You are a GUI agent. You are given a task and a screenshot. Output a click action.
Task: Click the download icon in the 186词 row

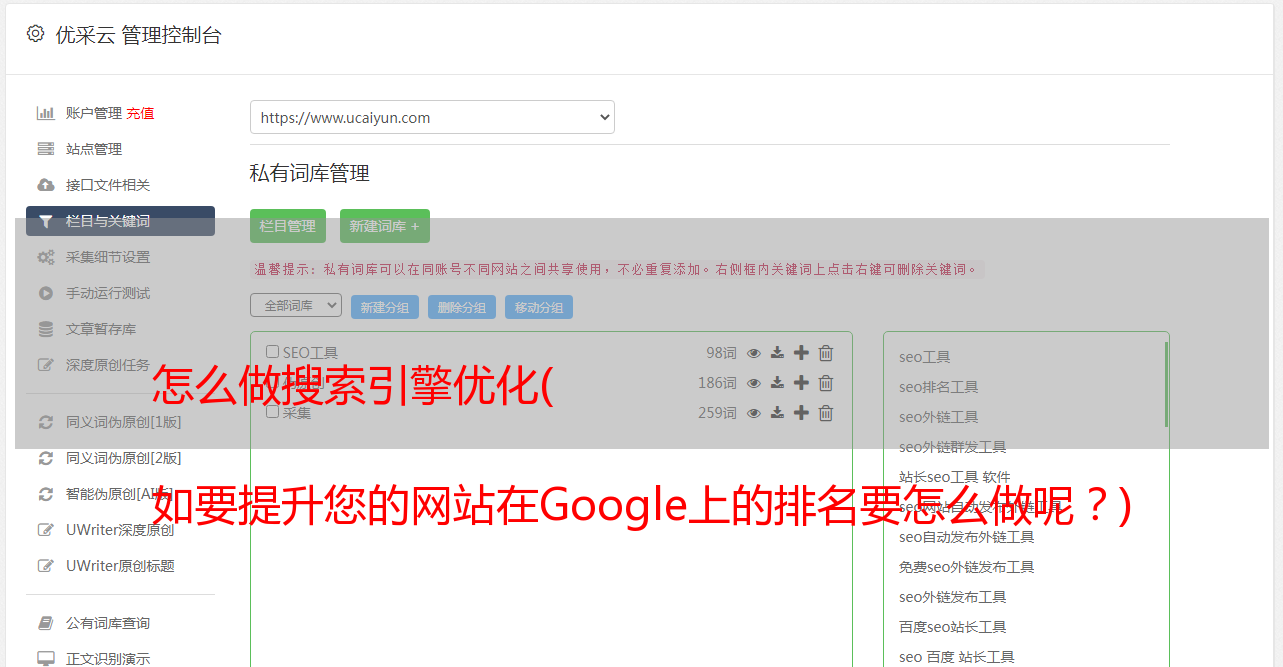tap(777, 383)
